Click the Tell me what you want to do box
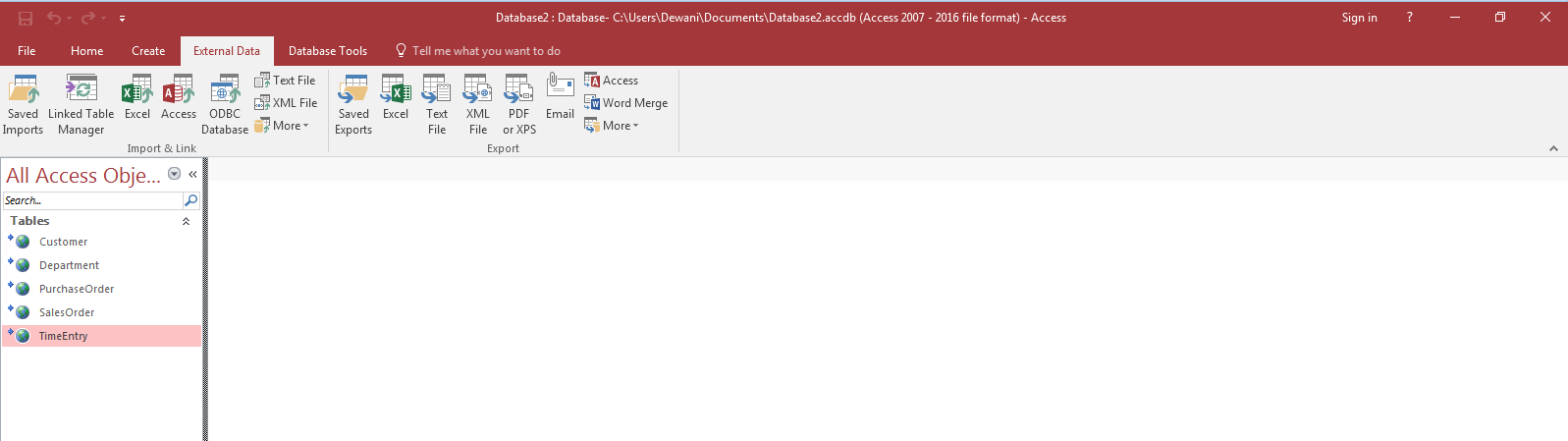The width and height of the screenshot is (1568, 441). (478, 51)
